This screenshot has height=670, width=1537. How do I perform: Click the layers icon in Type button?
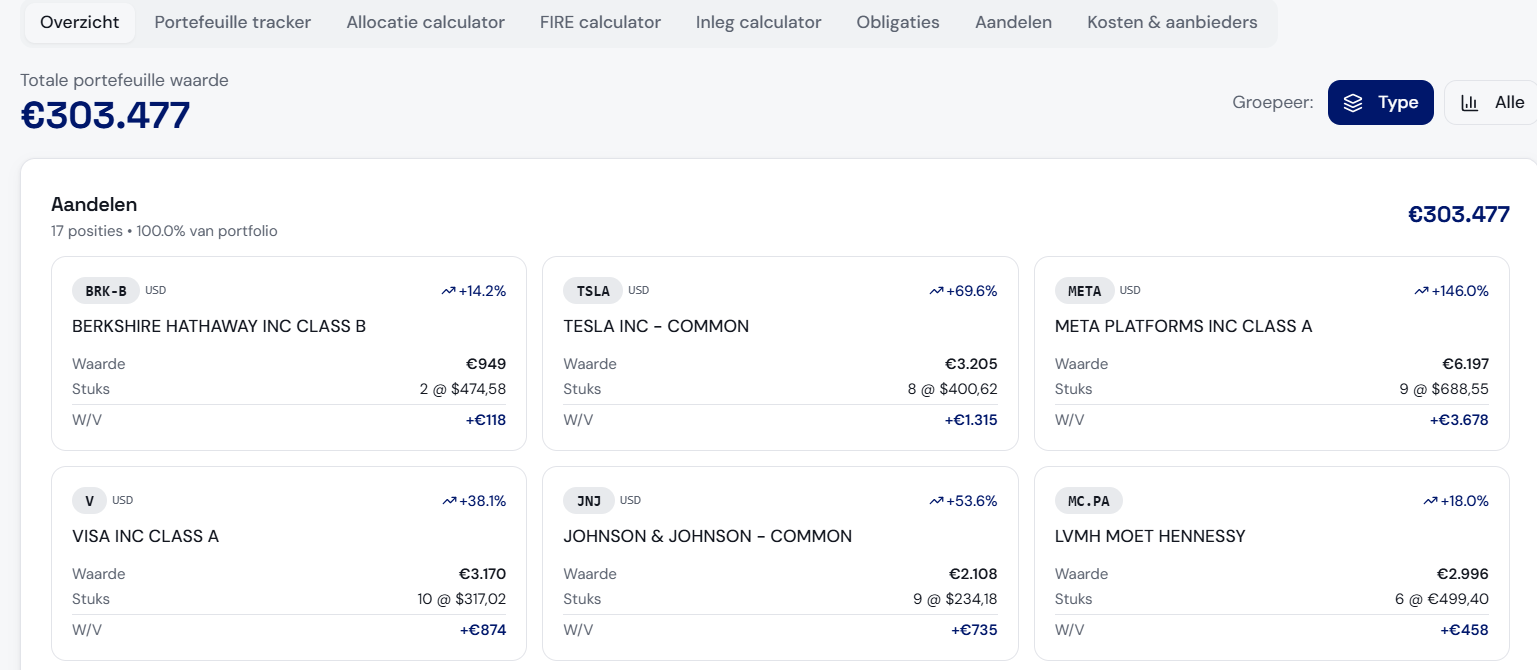coord(1353,103)
